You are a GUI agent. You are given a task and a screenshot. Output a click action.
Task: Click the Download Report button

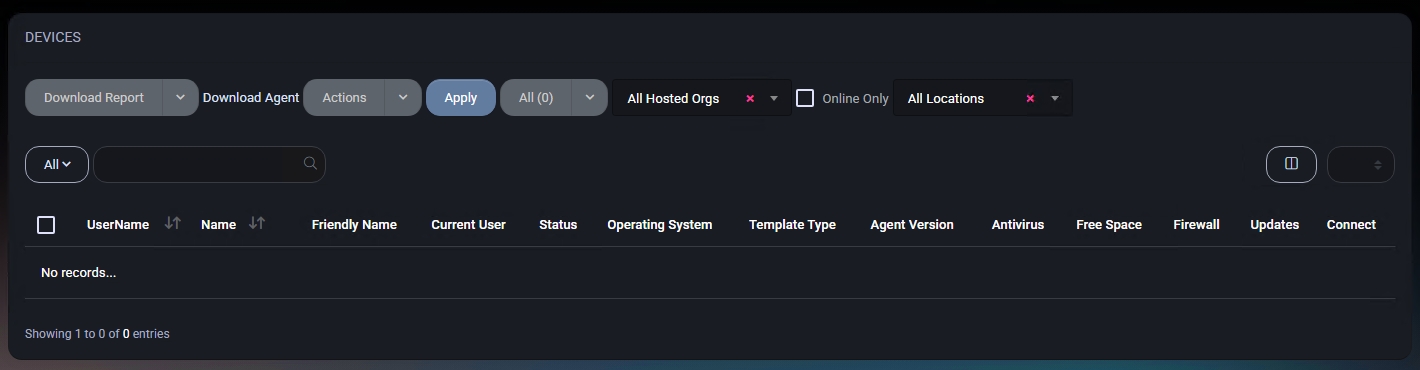pos(94,98)
